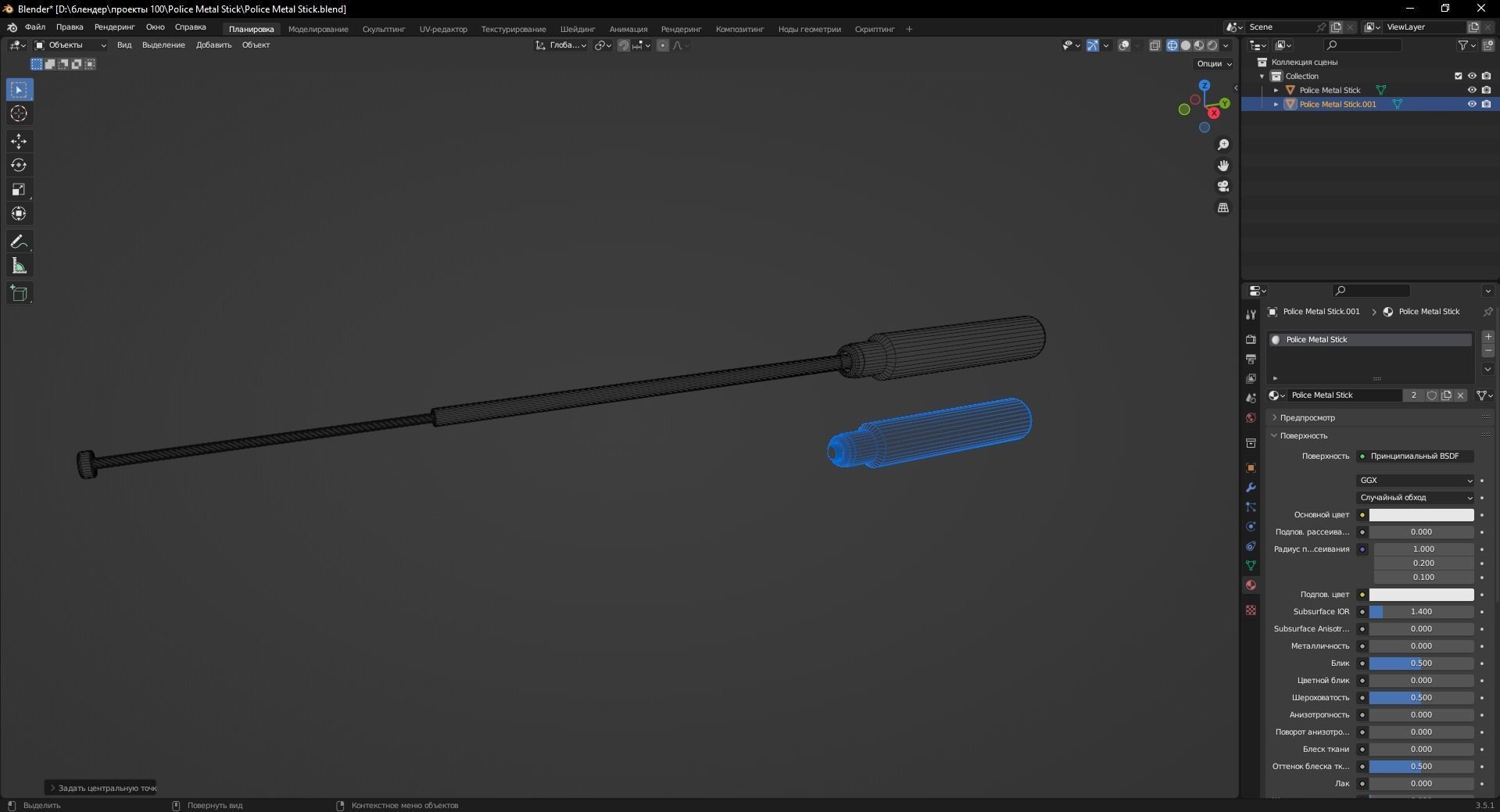Screen dimensions: 1500x812
Task: Switch to the Modeling workspace tab
Action: [x=318, y=29]
